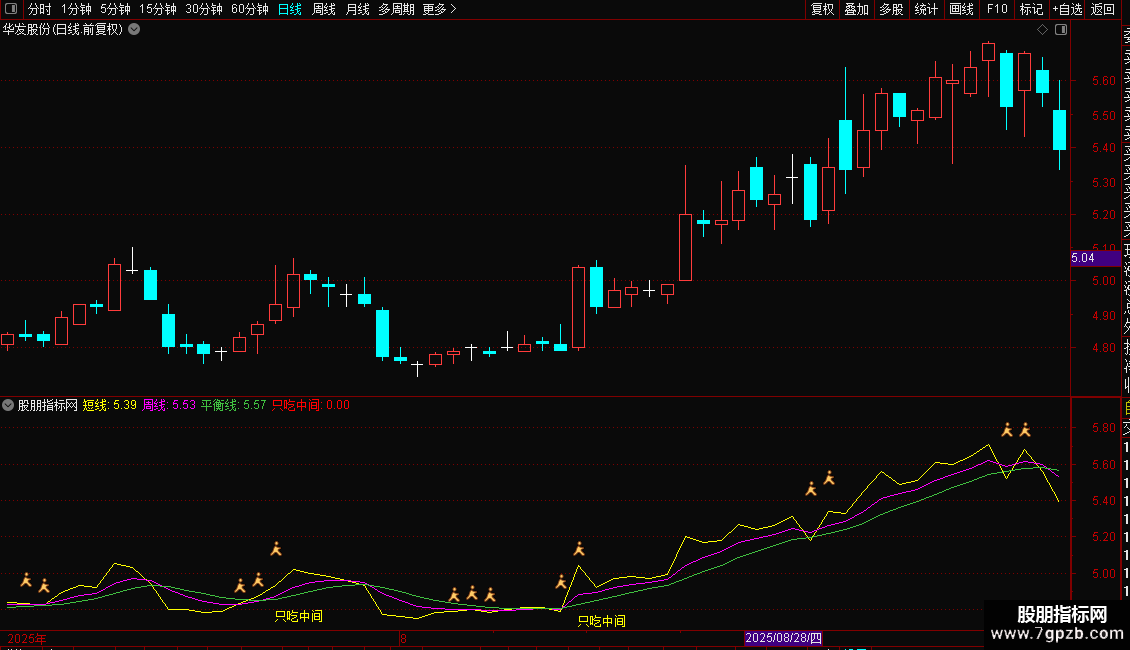Screen dimensions: 1130x650
Task: Click the 2025/08/28/四 date marker
Action: click(x=783, y=638)
